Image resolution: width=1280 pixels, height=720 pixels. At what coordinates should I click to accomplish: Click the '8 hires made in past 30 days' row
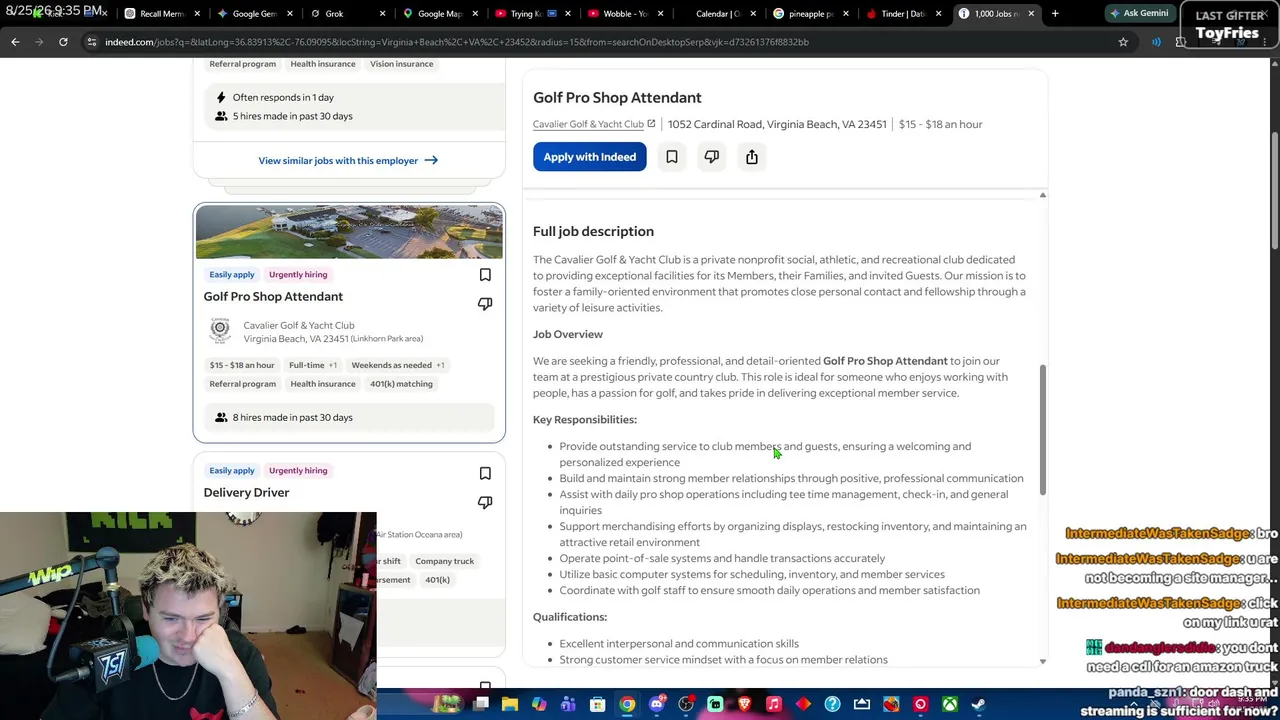click(x=349, y=417)
